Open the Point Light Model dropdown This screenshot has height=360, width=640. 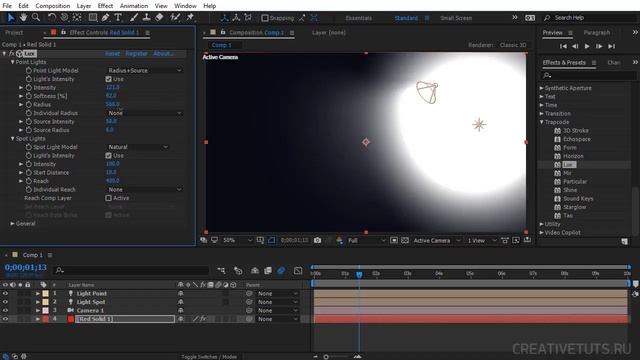(144, 71)
